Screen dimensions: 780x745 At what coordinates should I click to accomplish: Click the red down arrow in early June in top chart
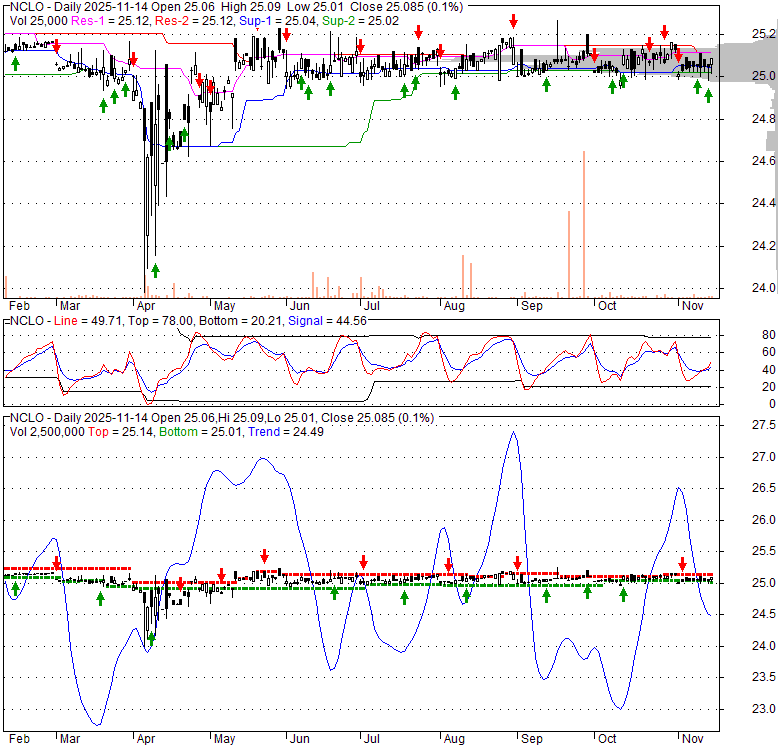point(286,35)
